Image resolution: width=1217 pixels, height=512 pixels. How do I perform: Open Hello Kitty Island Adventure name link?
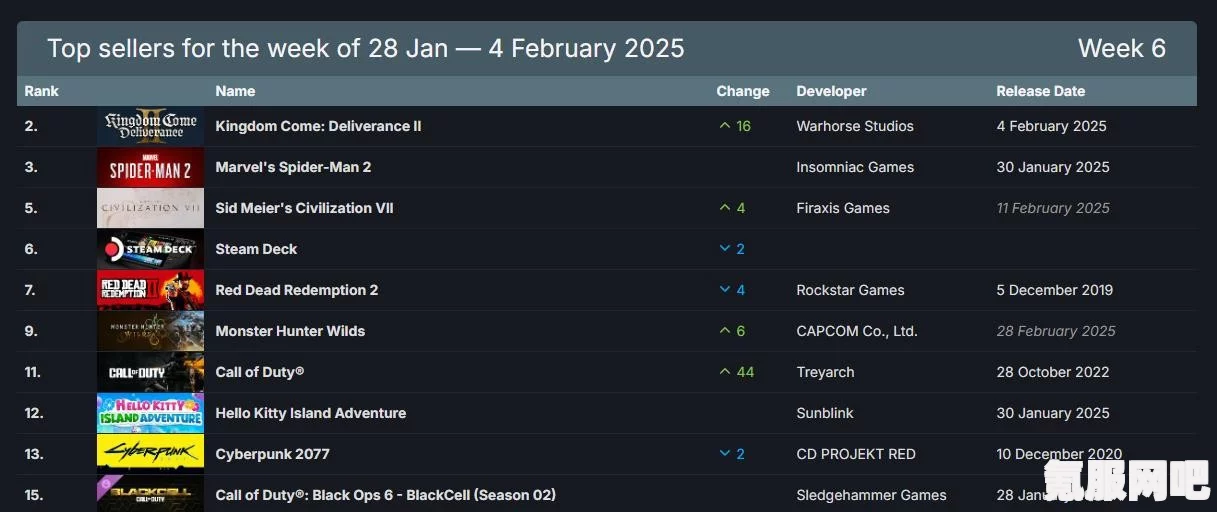(310, 413)
